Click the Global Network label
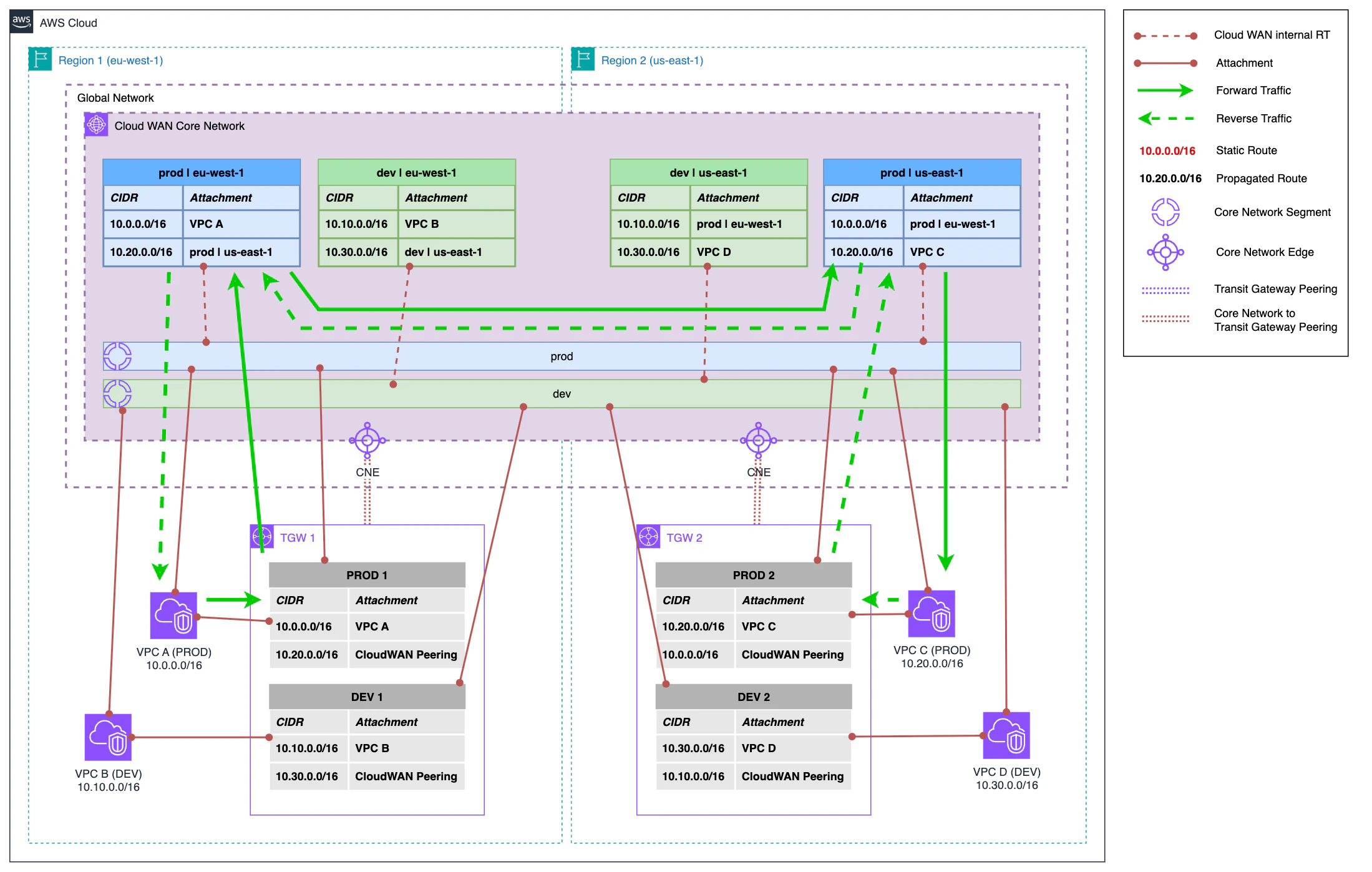 [x=115, y=97]
